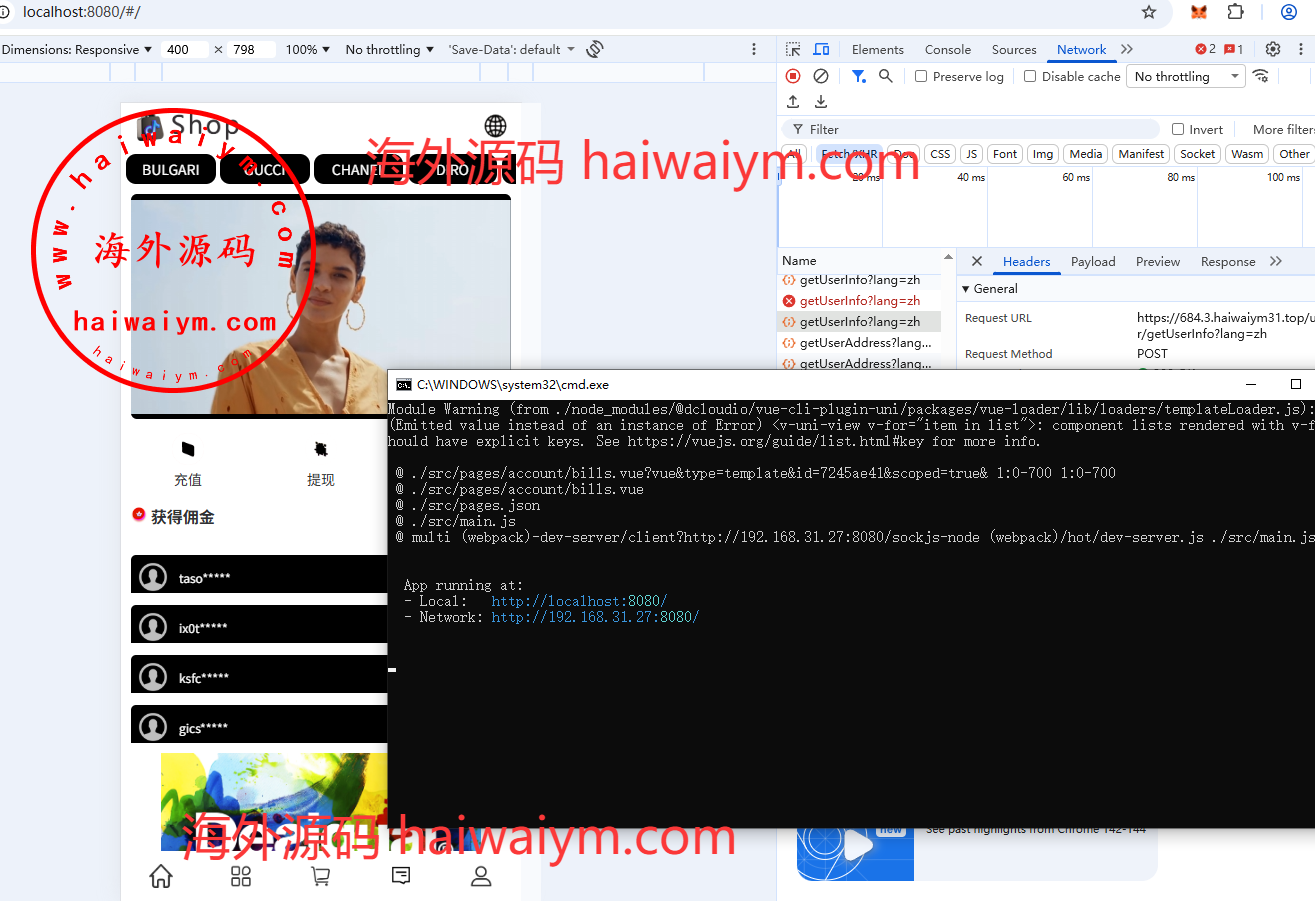Viewport: 1315px width, 901px height.
Task: Open the No throttling dropdown in Network panel
Action: coord(1186,77)
